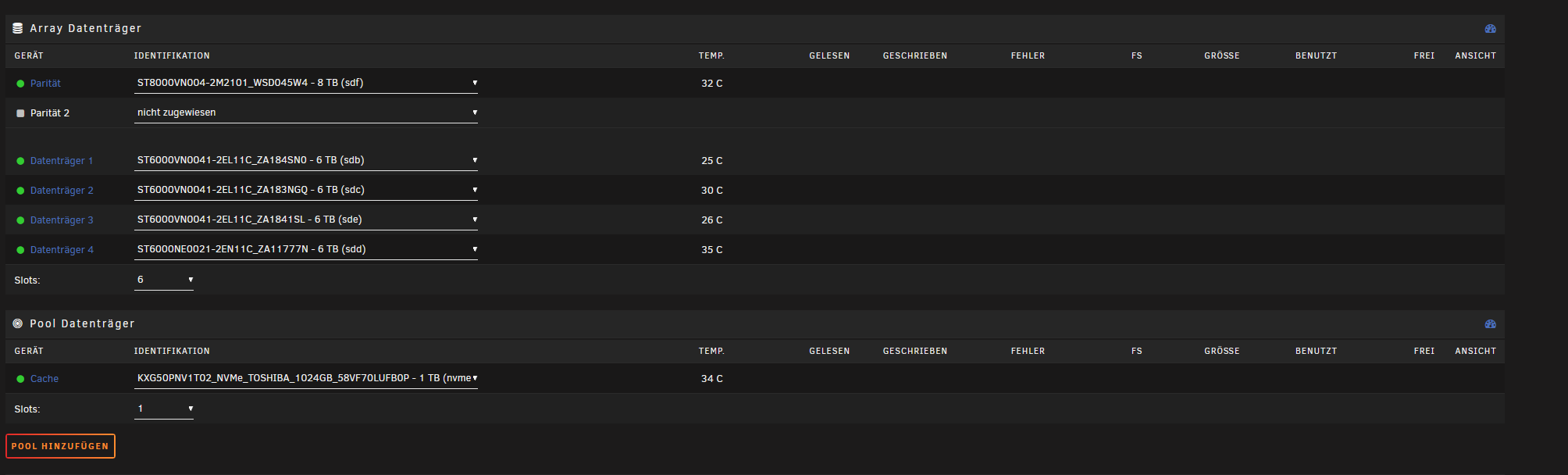Open the Cache device link

click(45, 379)
